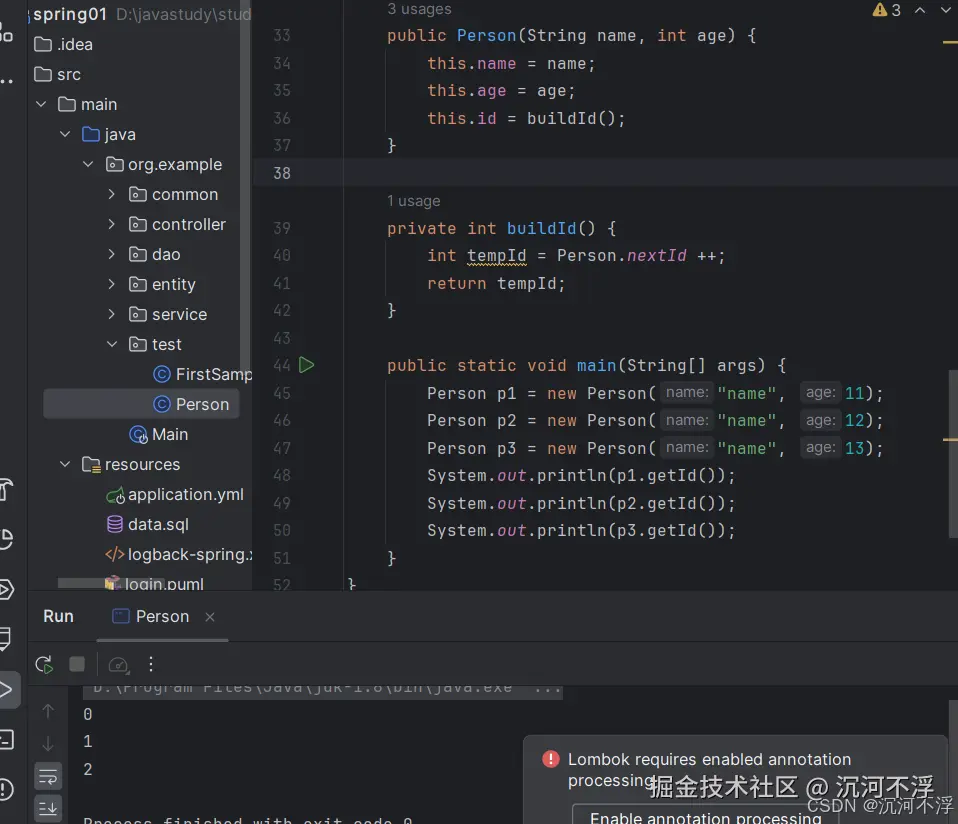Click the warnings indicator showing 3
This screenshot has width=958, height=824.
pyautogui.click(x=887, y=10)
